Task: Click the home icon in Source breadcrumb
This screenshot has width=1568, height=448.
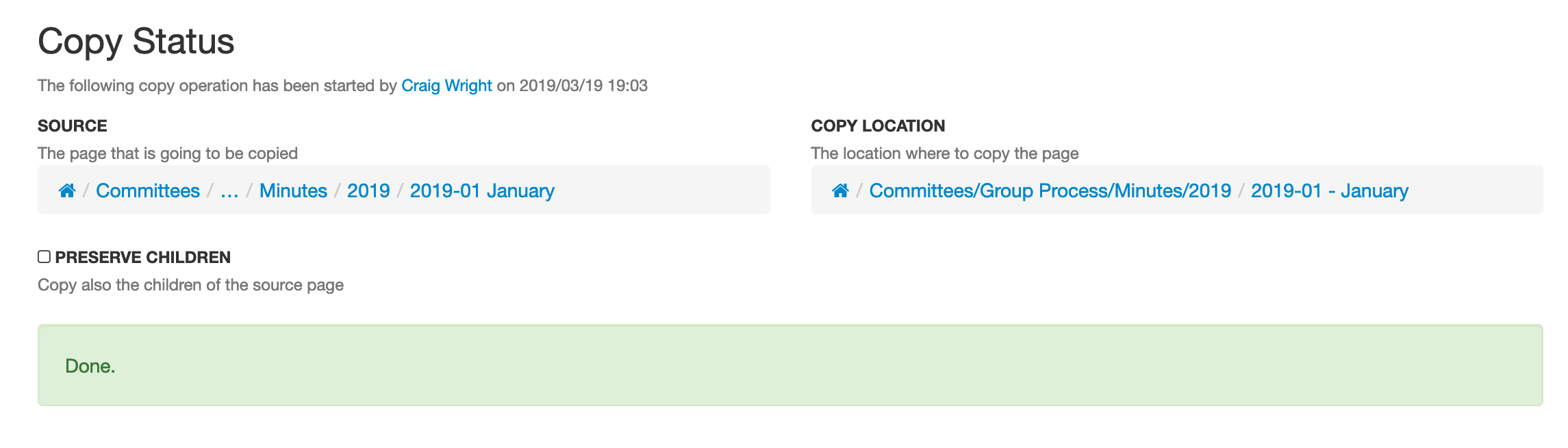Action: (x=67, y=190)
